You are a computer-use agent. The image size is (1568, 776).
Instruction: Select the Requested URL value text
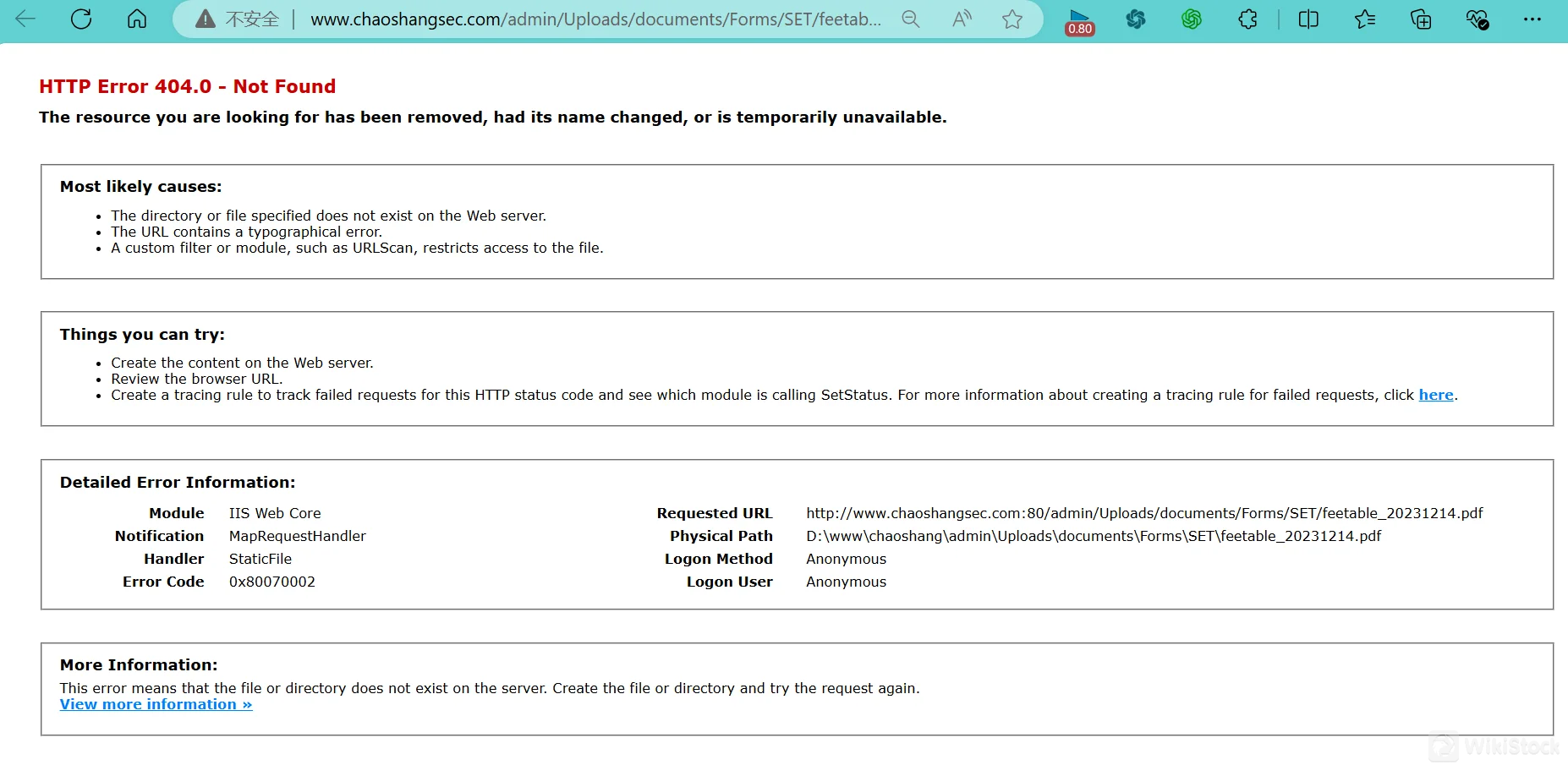[x=1144, y=513]
